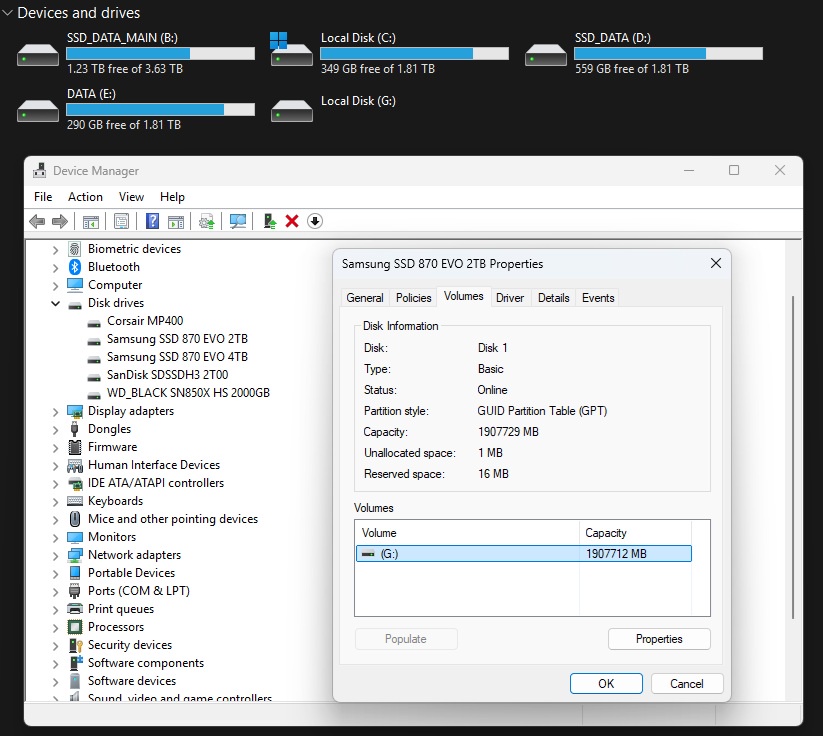Click the Show/Hide Action Pane toolbar icon
823x736 pixels.
tap(176, 222)
